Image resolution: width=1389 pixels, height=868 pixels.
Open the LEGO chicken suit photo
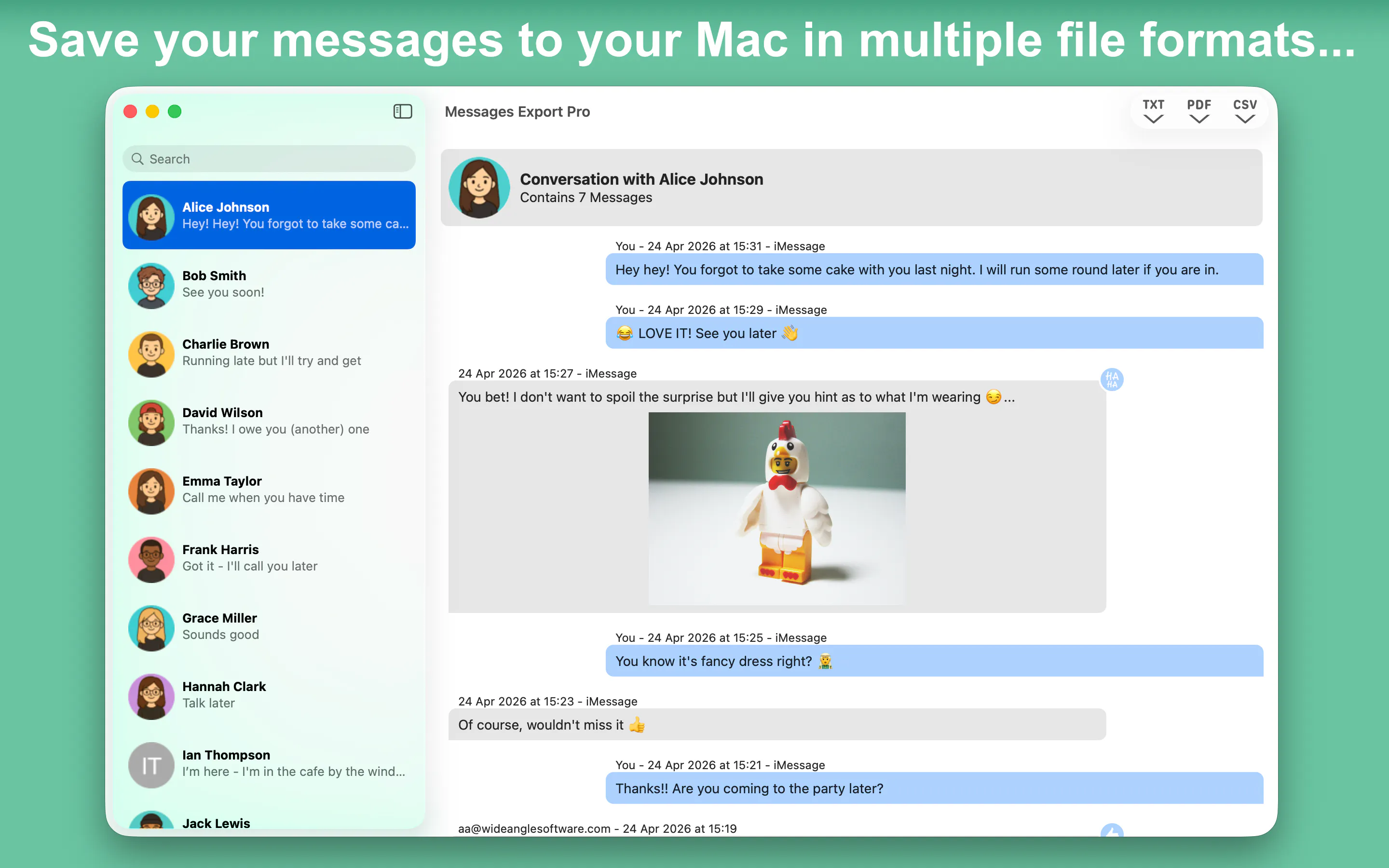(777, 508)
